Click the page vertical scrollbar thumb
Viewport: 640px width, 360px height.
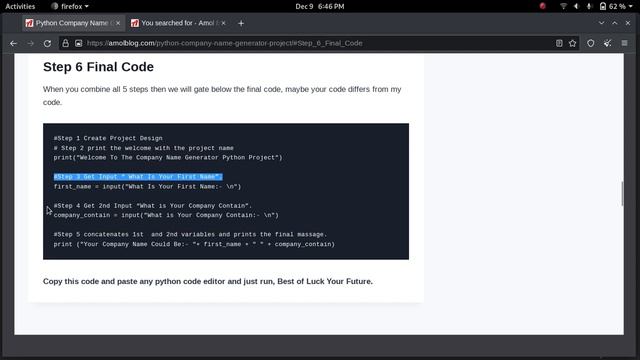[x=622, y=194]
